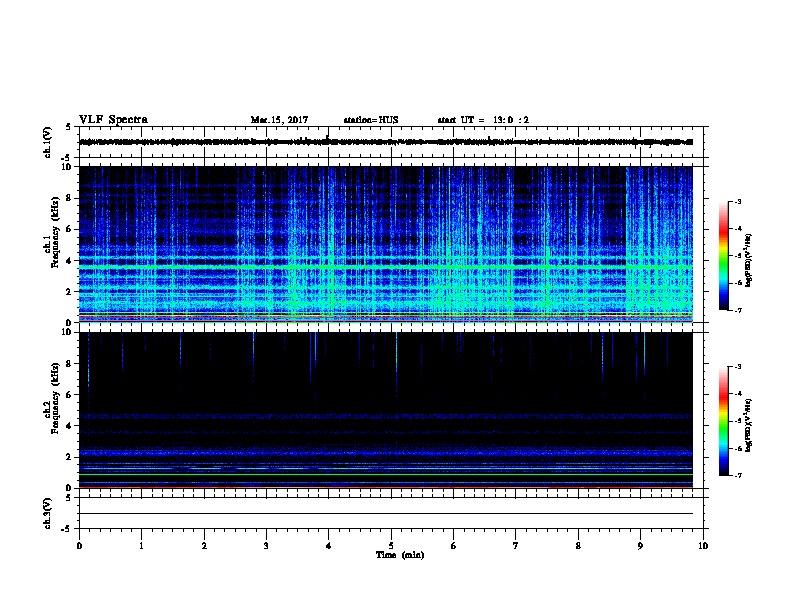Viewport: 792px width, 612px height.
Task: Click the "station=HUS" header label
Action: point(371,120)
